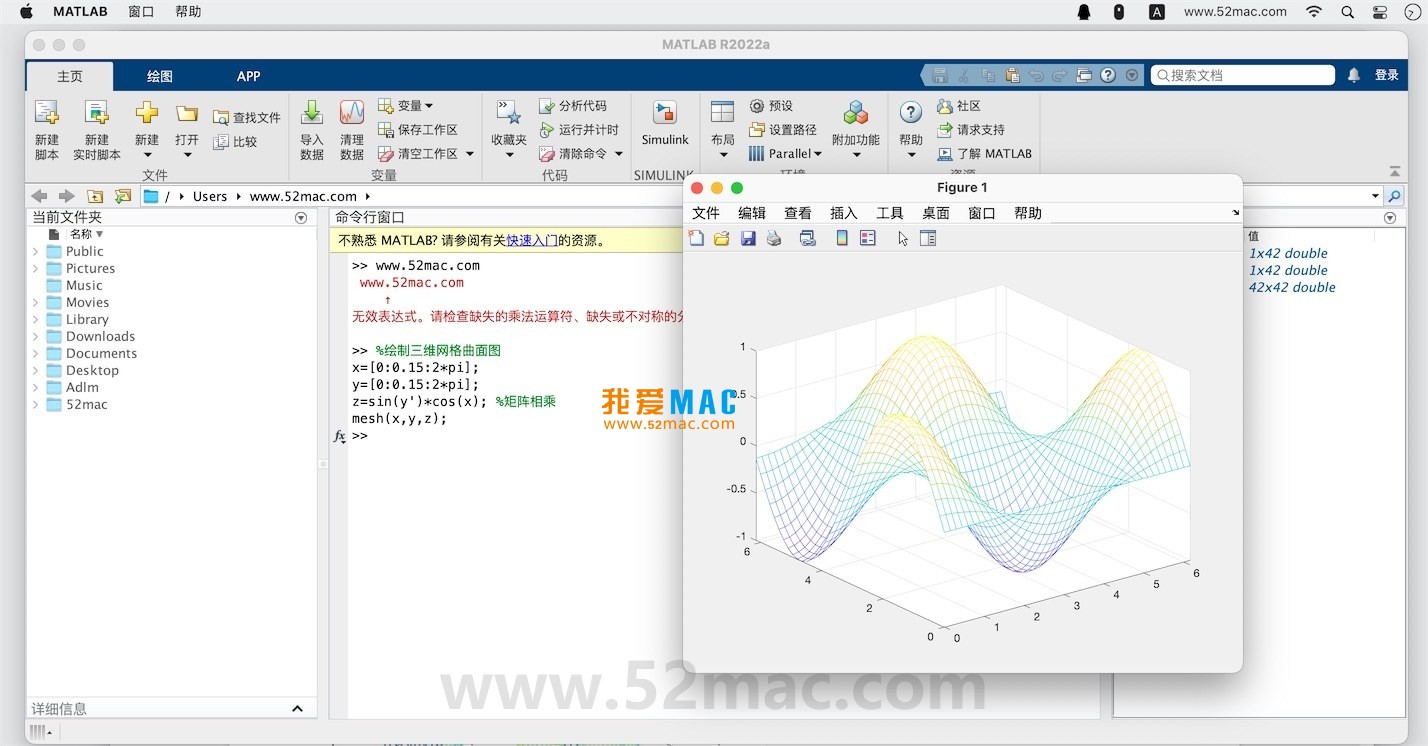Open 收藏夹 (Favorites) dropdown

(x=509, y=154)
